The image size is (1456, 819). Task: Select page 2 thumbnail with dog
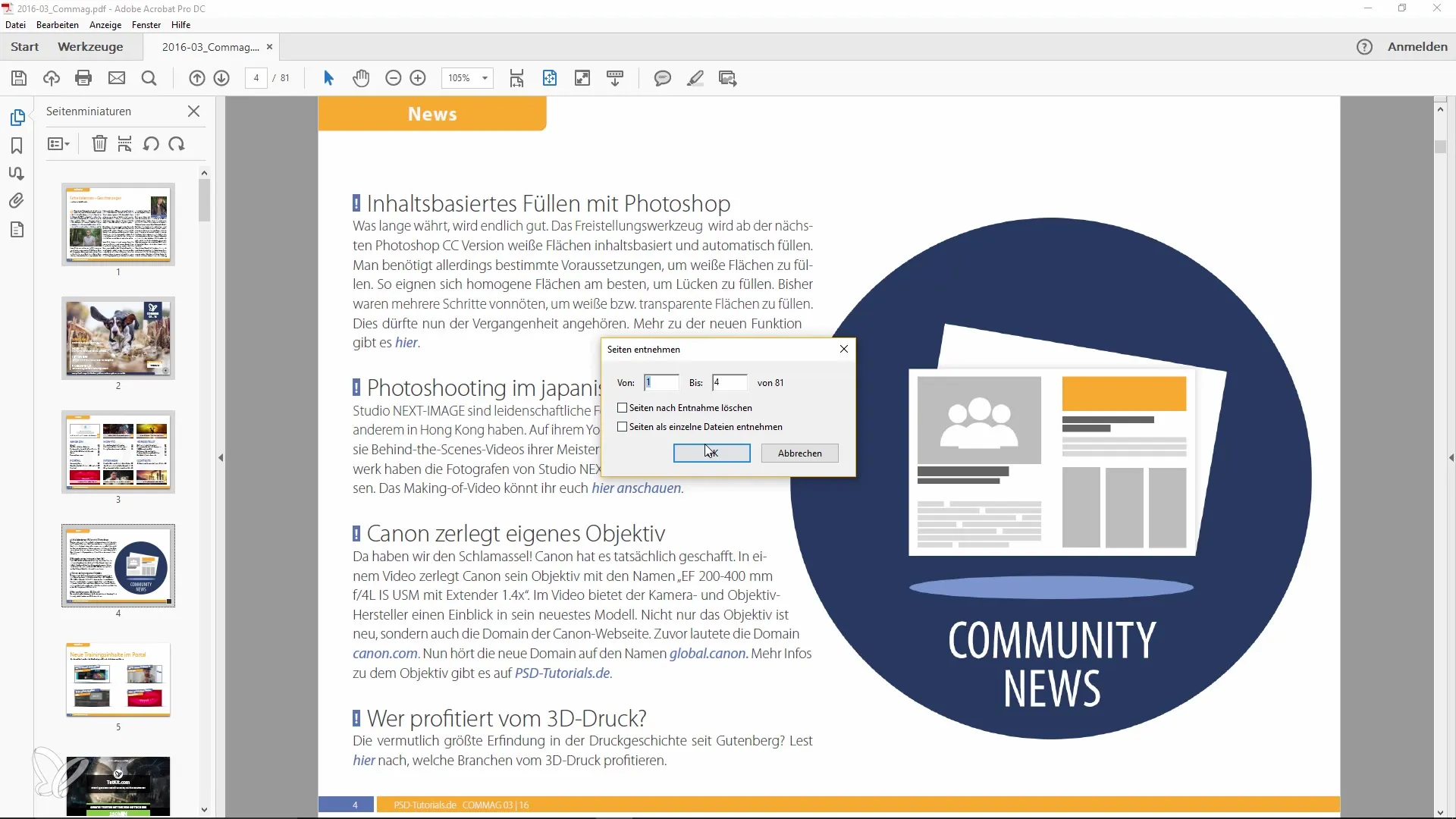pos(118,338)
